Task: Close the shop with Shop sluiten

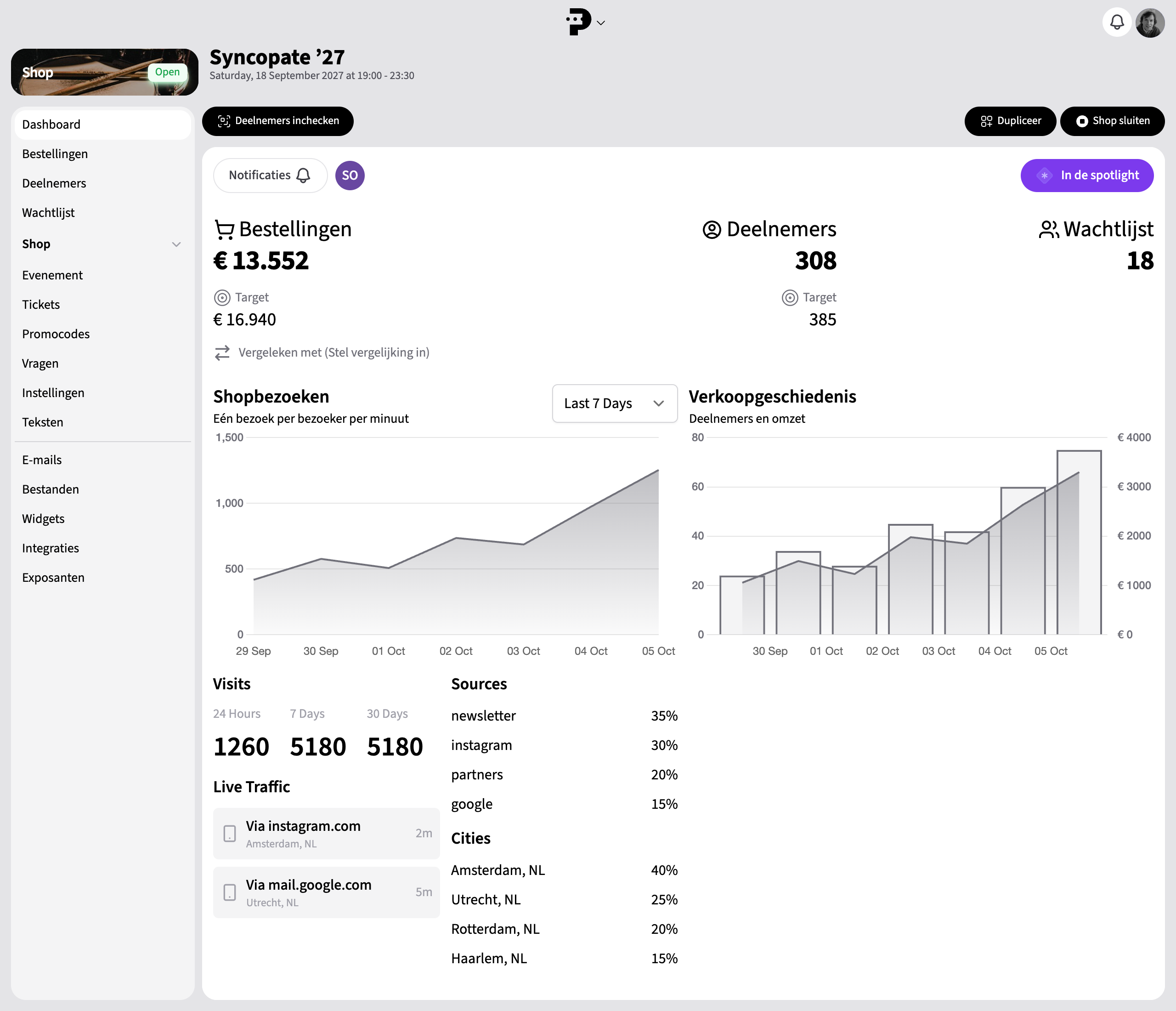Action: coord(1113,121)
